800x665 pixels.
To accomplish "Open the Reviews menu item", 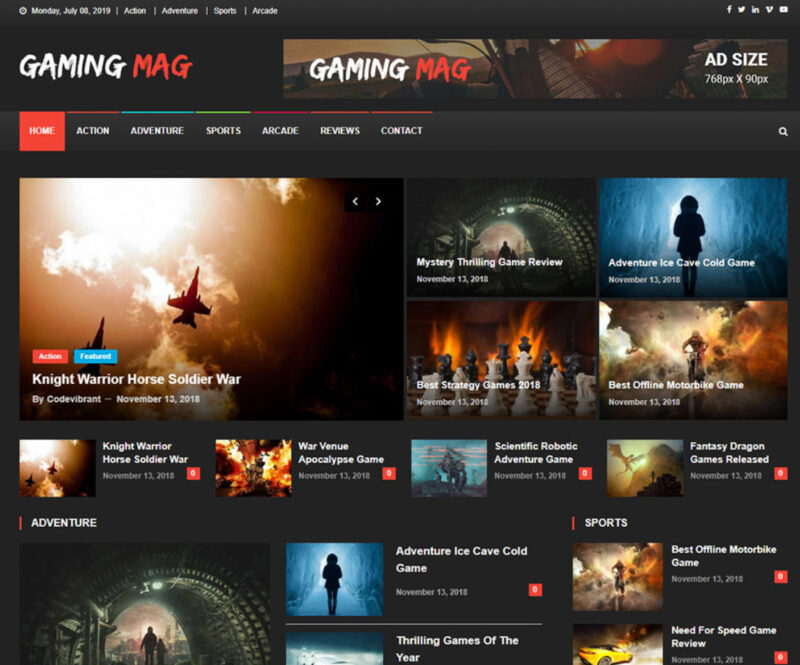I will coord(340,131).
